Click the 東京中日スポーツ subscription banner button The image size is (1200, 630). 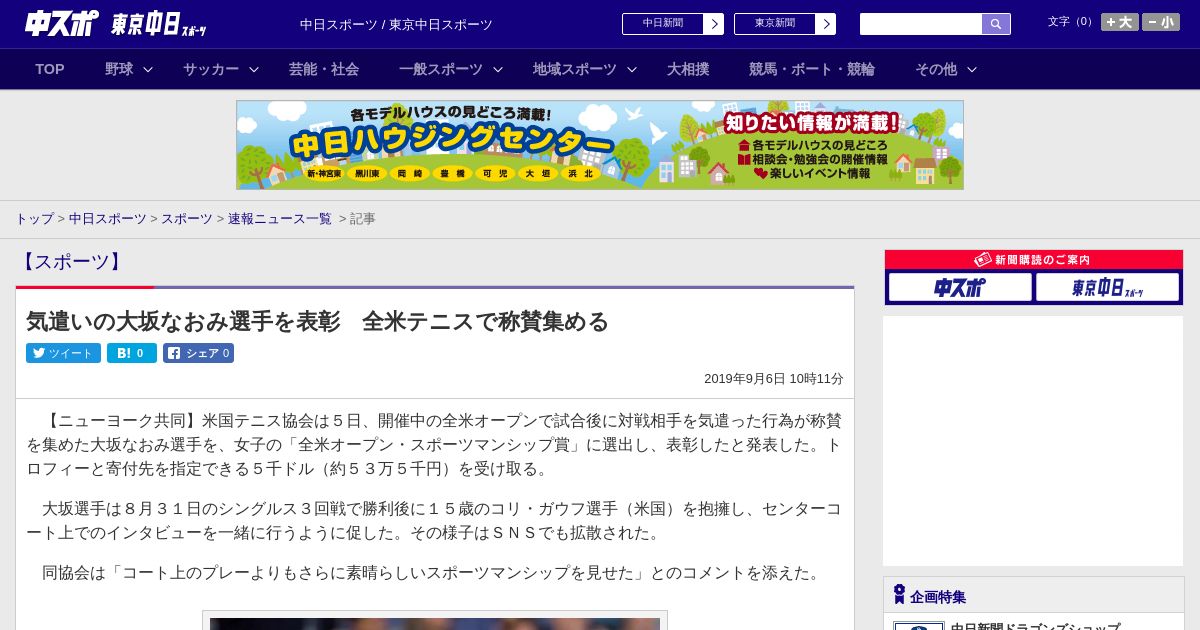1107,287
